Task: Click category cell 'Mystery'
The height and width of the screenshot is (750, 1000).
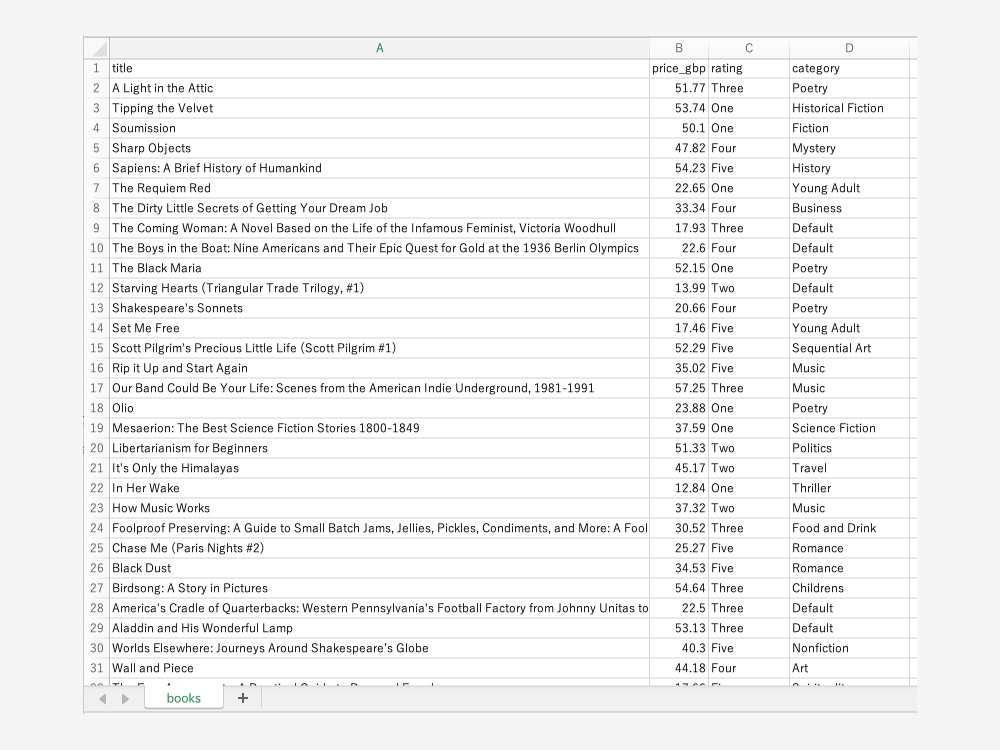Action: pos(849,148)
